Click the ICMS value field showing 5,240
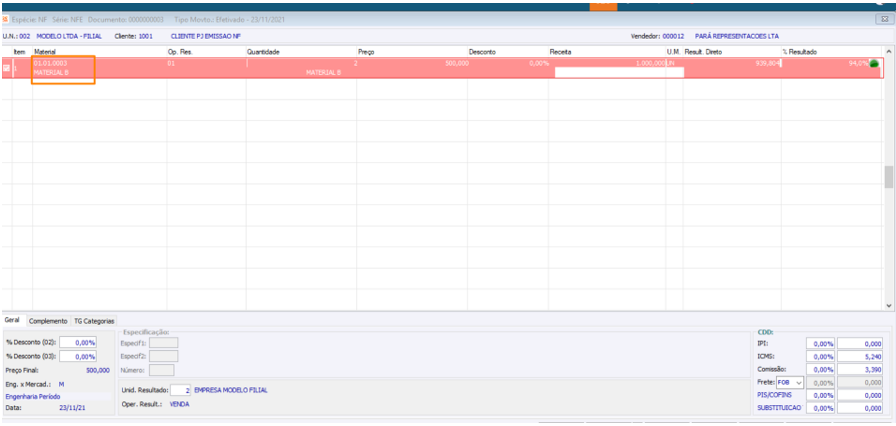The width and height of the screenshot is (896, 426). [859, 357]
